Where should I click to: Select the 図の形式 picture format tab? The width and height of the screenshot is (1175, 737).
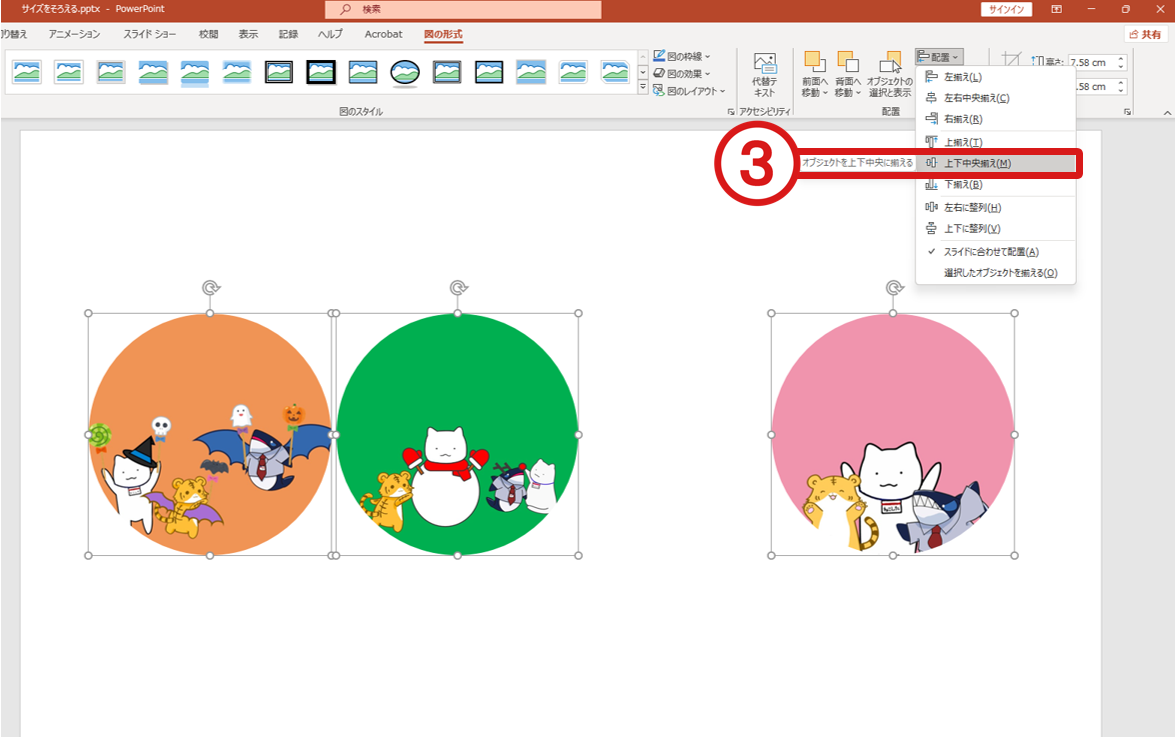click(443, 34)
